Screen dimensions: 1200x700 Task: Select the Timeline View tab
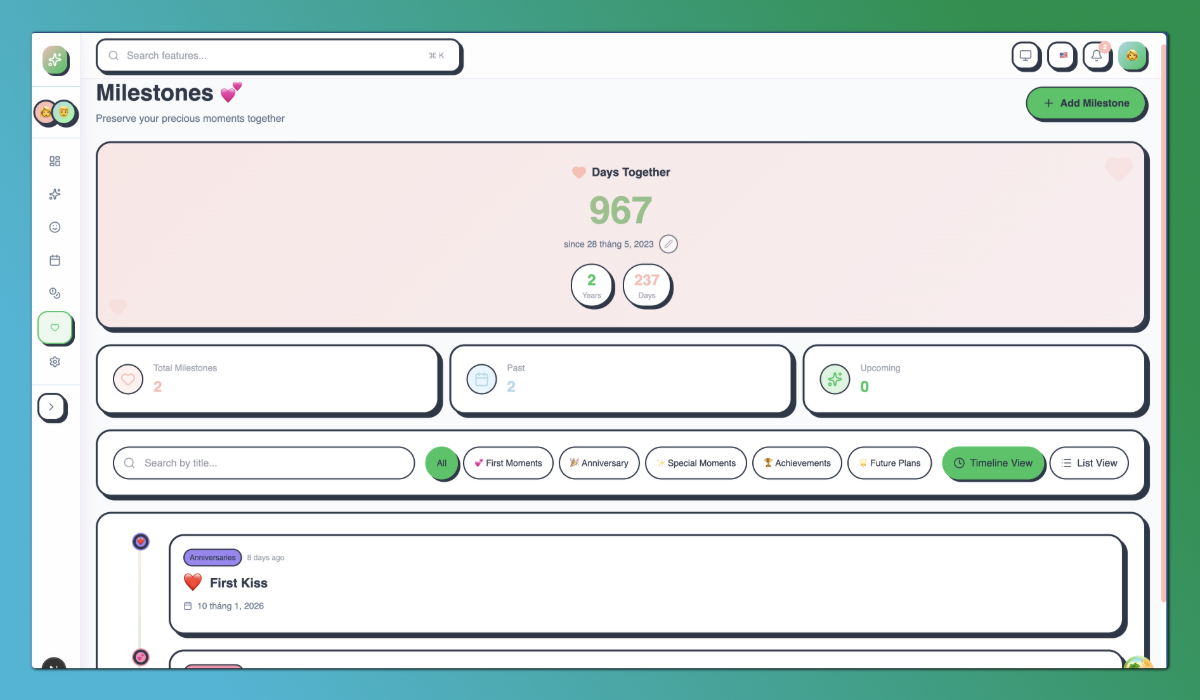(993, 463)
